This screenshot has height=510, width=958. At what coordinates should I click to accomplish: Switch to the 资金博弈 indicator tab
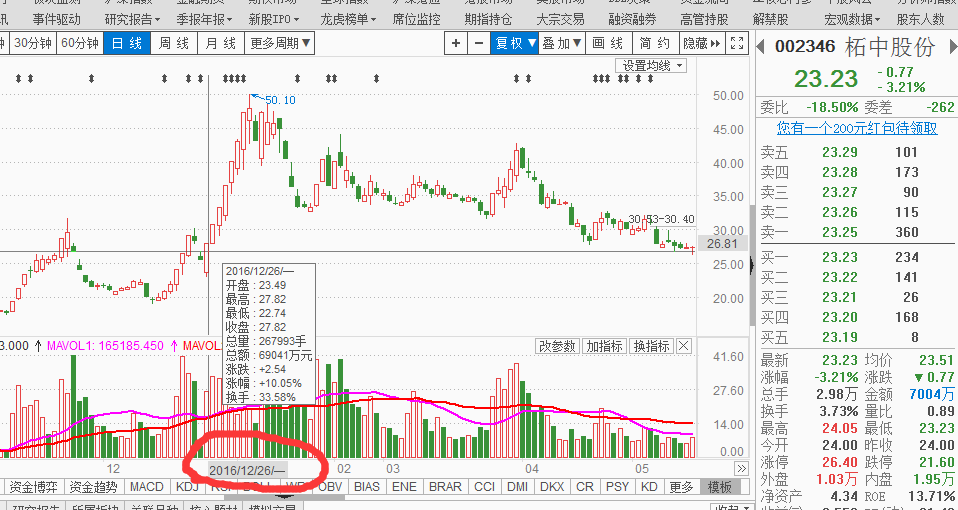point(34,487)
